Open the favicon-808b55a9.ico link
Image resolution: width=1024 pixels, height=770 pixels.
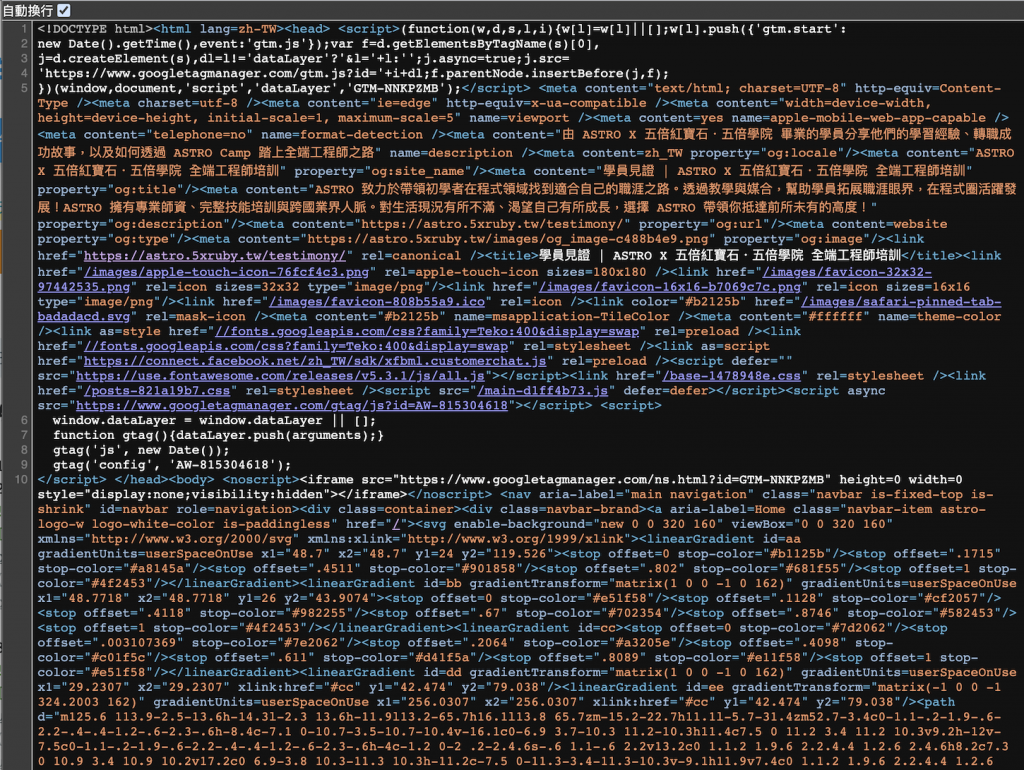pyautogui.click(x=377, y=302)
